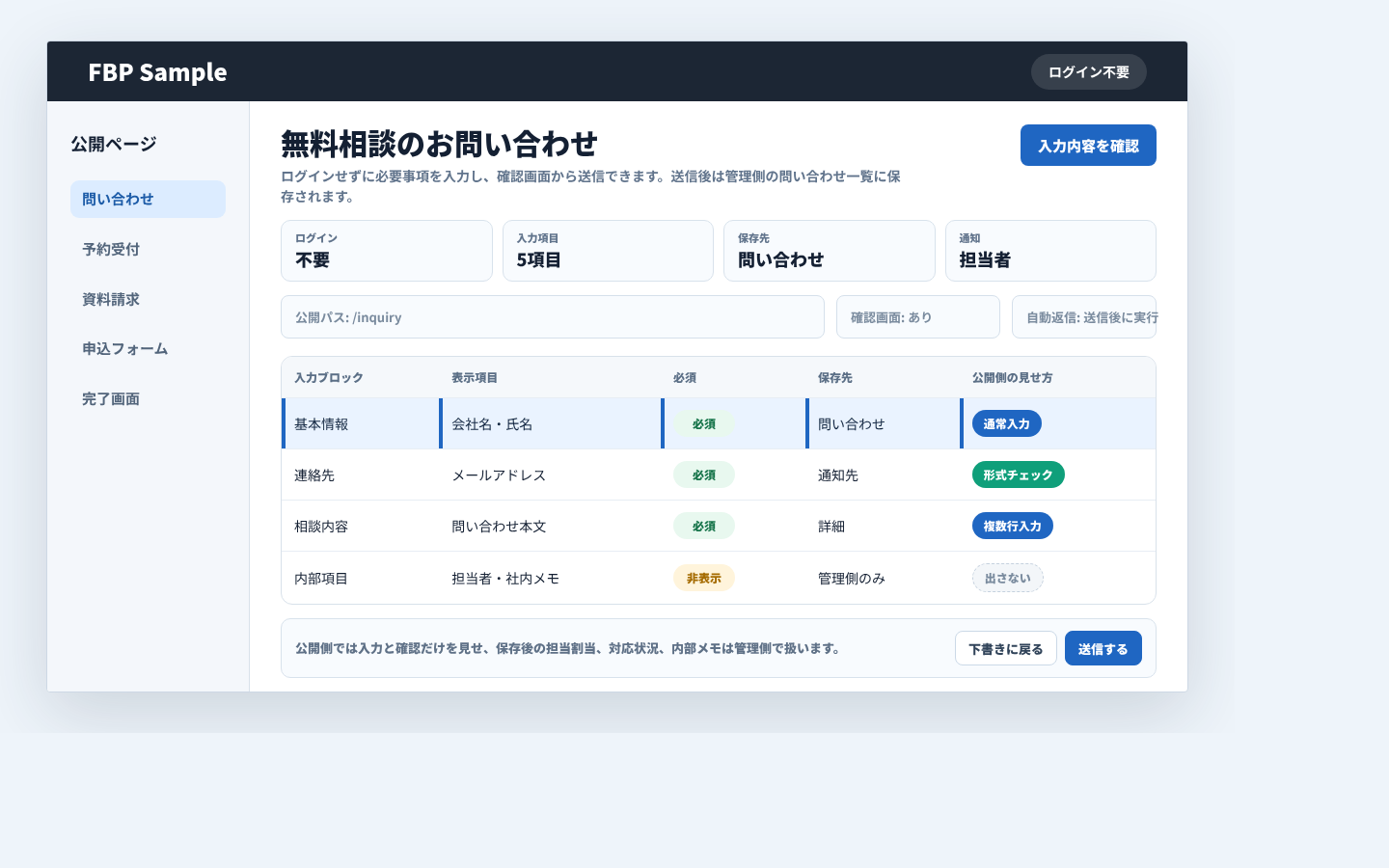Viewport: 1389px width, 868px height.
Task: Click the 複数行入力 badge
Action: coord(1012,526)
